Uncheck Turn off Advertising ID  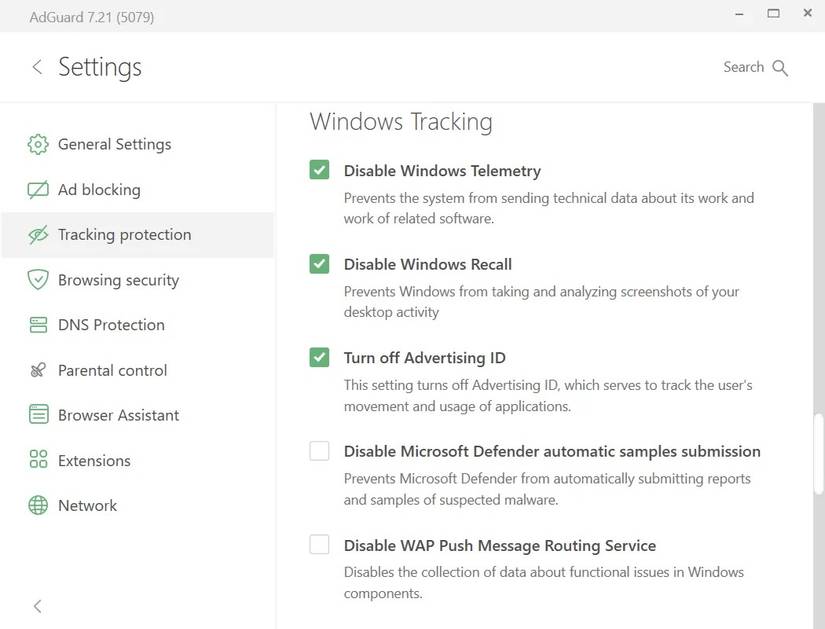coord(318,357)
